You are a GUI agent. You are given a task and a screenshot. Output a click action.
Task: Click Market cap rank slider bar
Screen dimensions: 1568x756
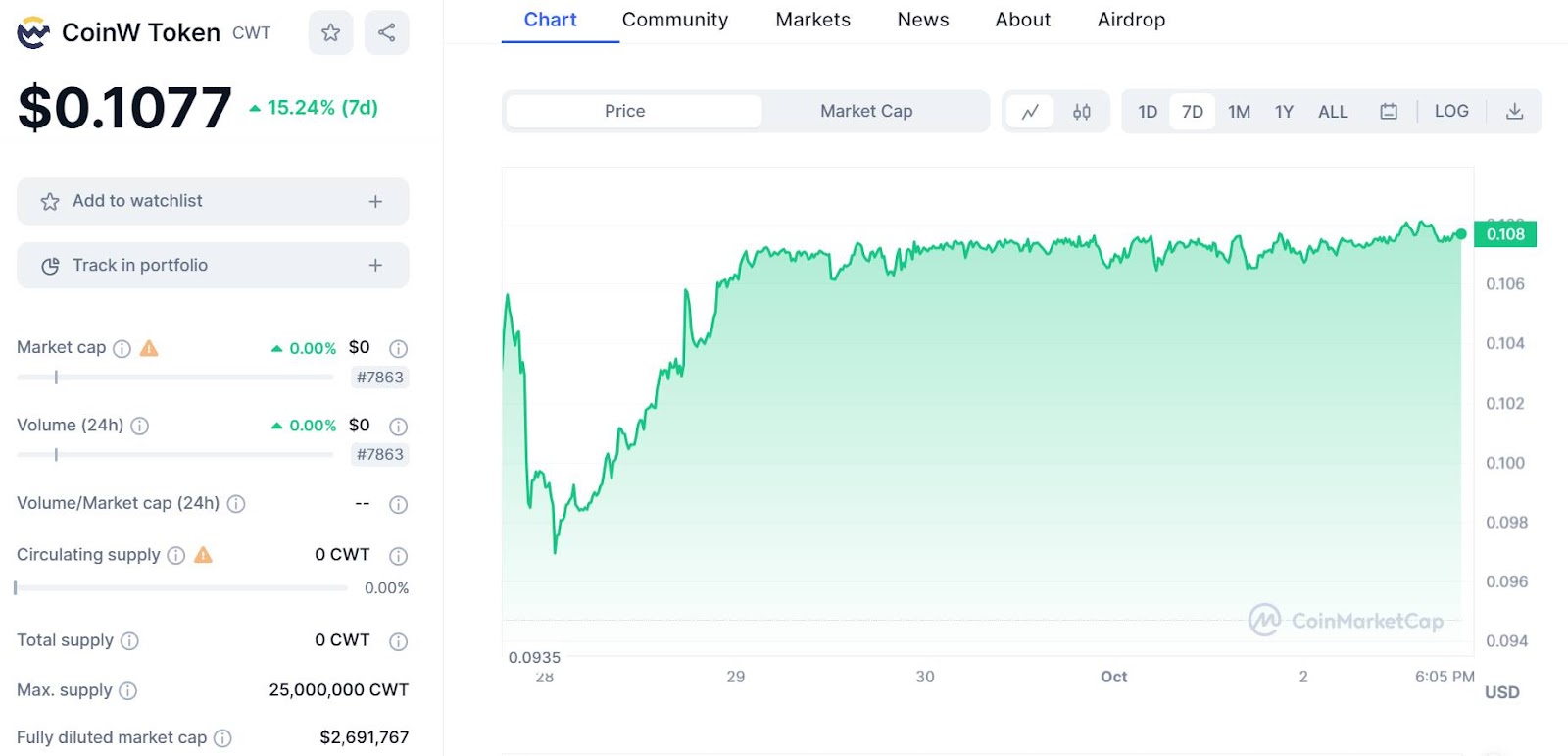click(x=175, y=378)
